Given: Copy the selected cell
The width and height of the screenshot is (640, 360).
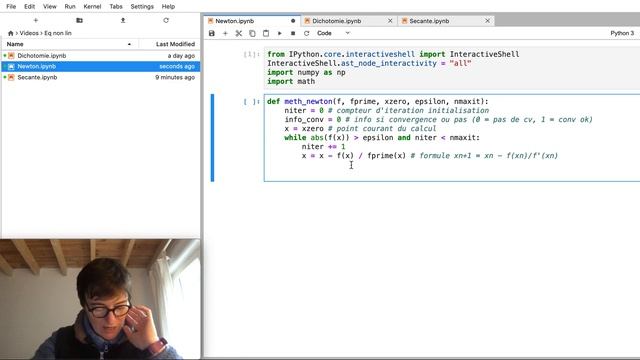Looking at the screenshot, I should coord(252,33).
